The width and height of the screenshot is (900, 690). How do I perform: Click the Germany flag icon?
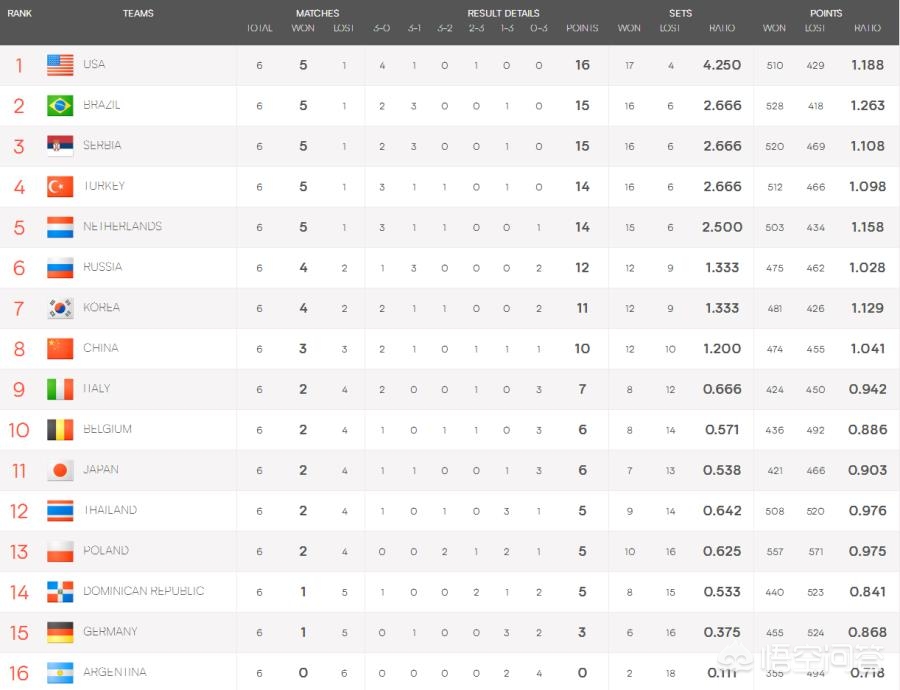60,632
